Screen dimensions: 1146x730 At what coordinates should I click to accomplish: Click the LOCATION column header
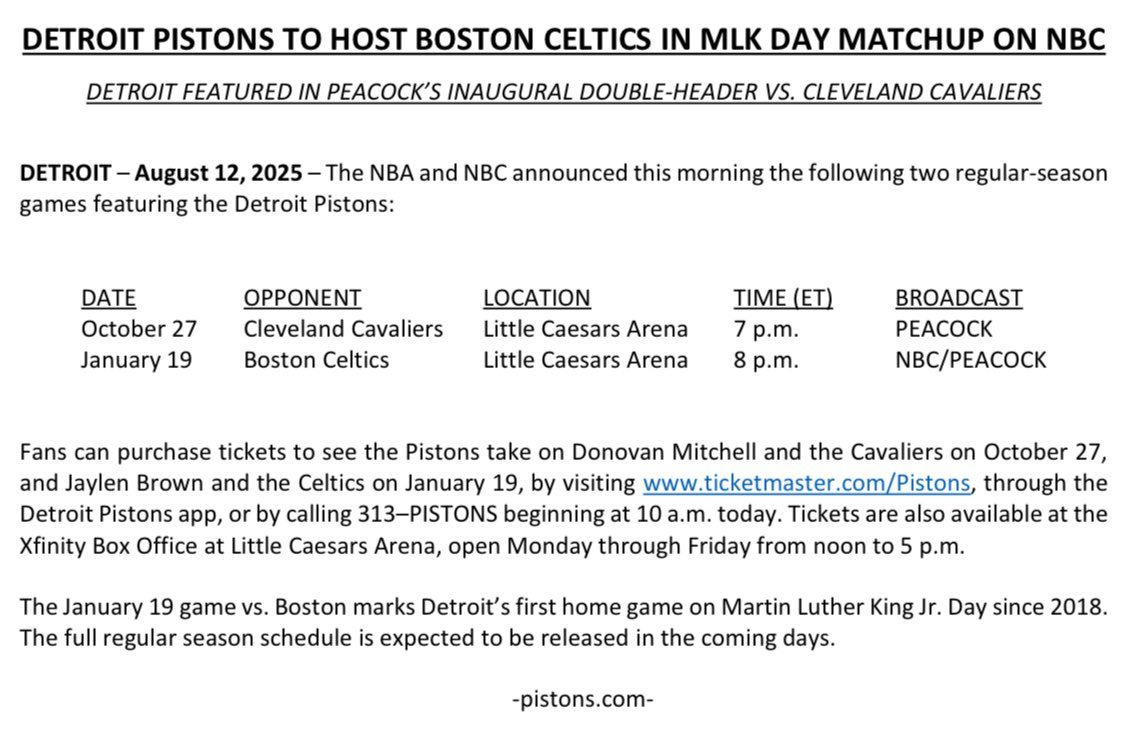click(537, 298)
